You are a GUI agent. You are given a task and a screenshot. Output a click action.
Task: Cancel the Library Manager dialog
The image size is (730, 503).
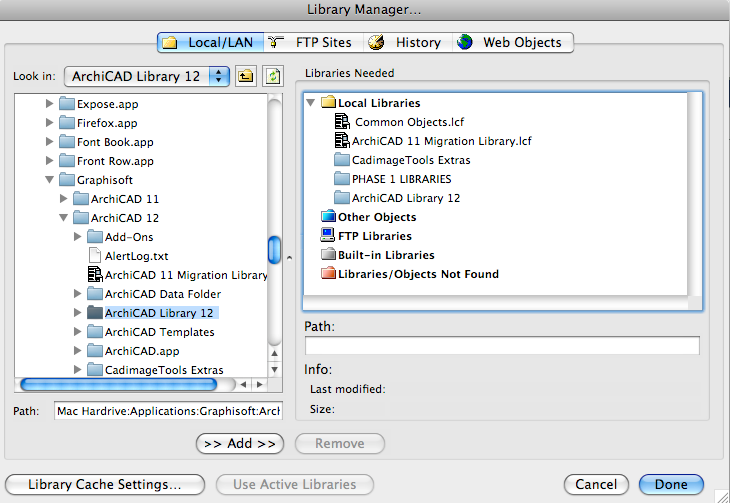tap(596, 484)
